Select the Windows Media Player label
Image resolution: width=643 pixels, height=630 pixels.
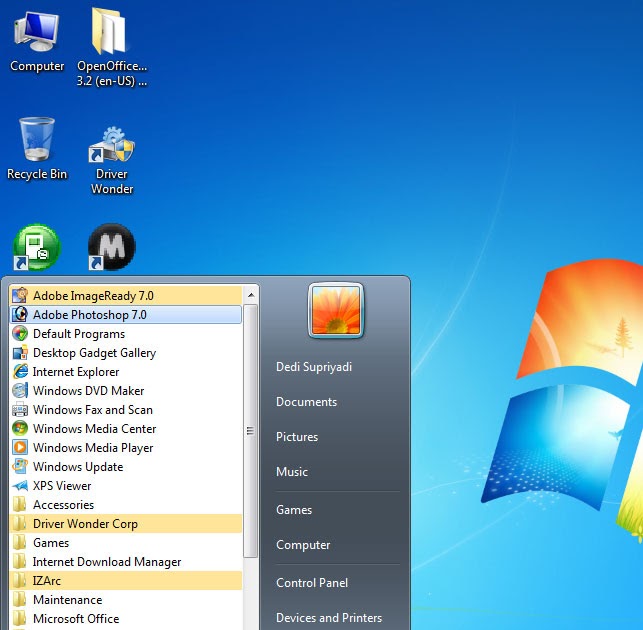click(93, 447)
